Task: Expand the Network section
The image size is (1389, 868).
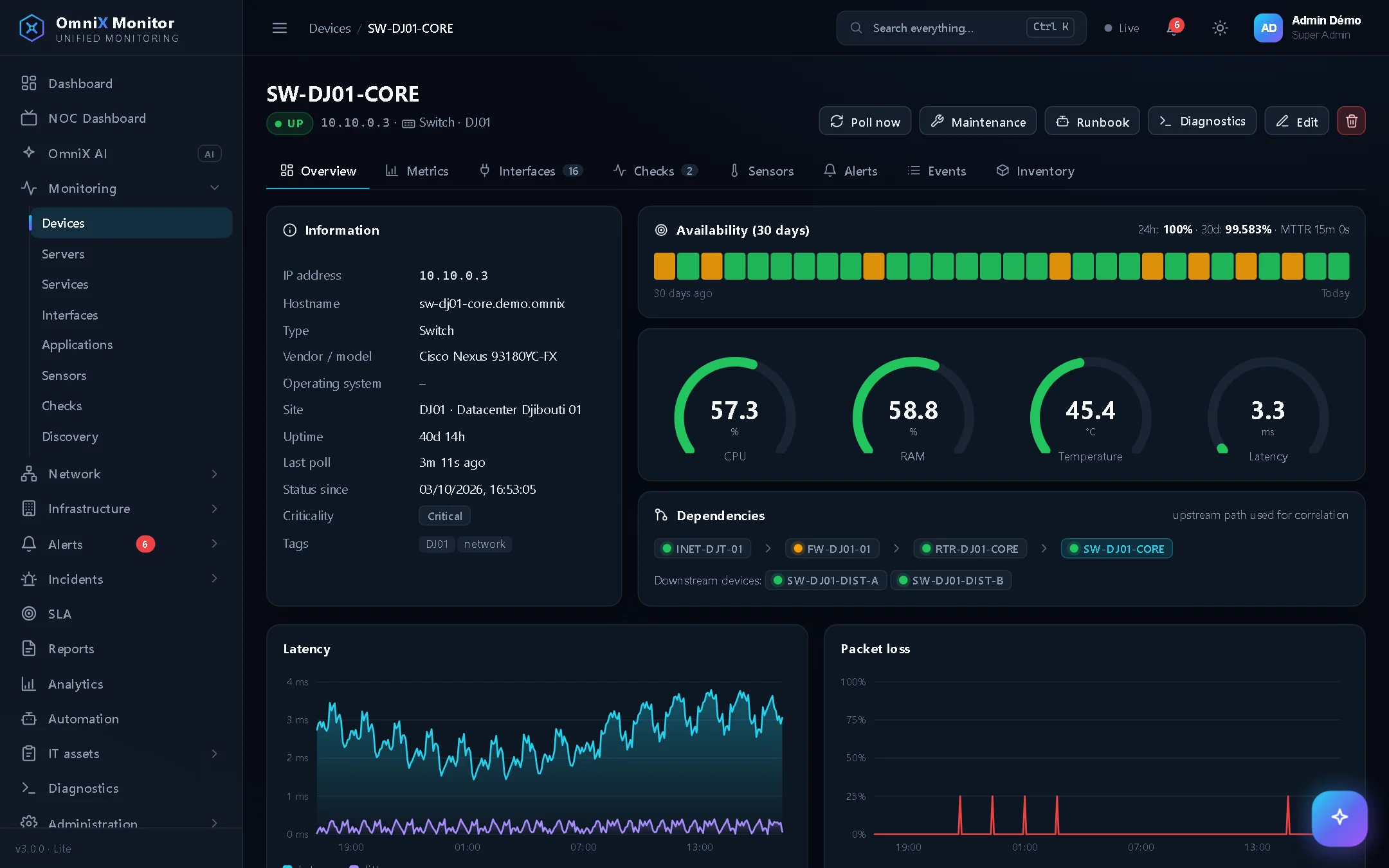Action: pos(121,474)
